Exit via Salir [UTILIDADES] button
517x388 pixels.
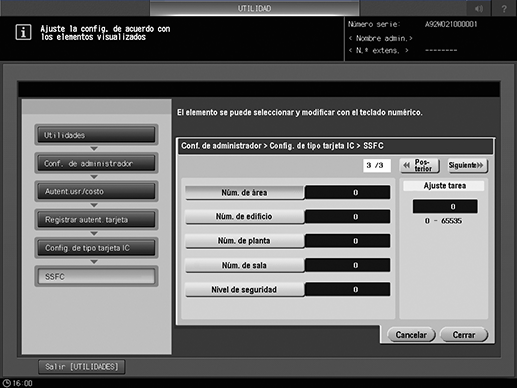pyautogui.click(x=82, y=367)
